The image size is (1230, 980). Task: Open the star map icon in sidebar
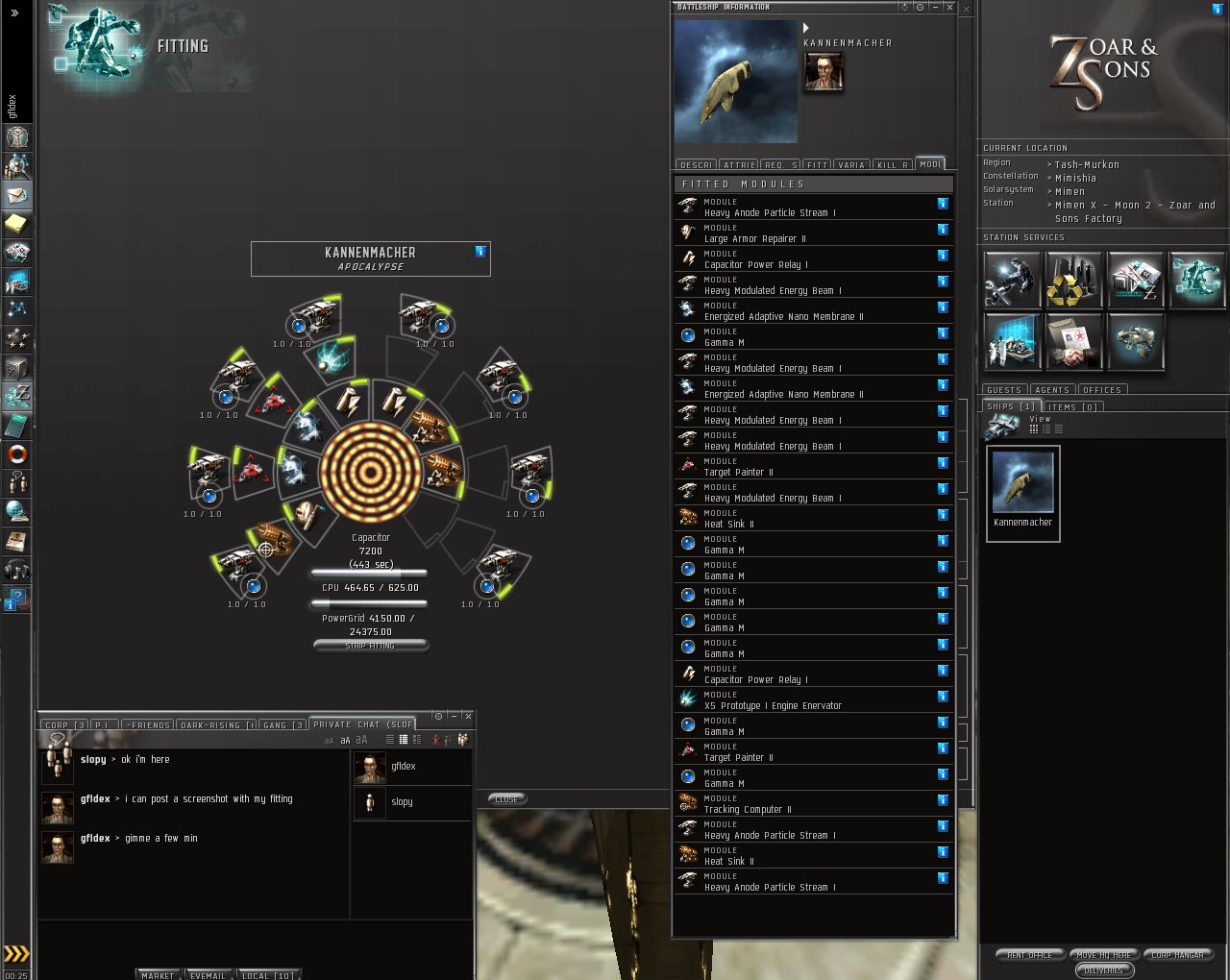17,310
